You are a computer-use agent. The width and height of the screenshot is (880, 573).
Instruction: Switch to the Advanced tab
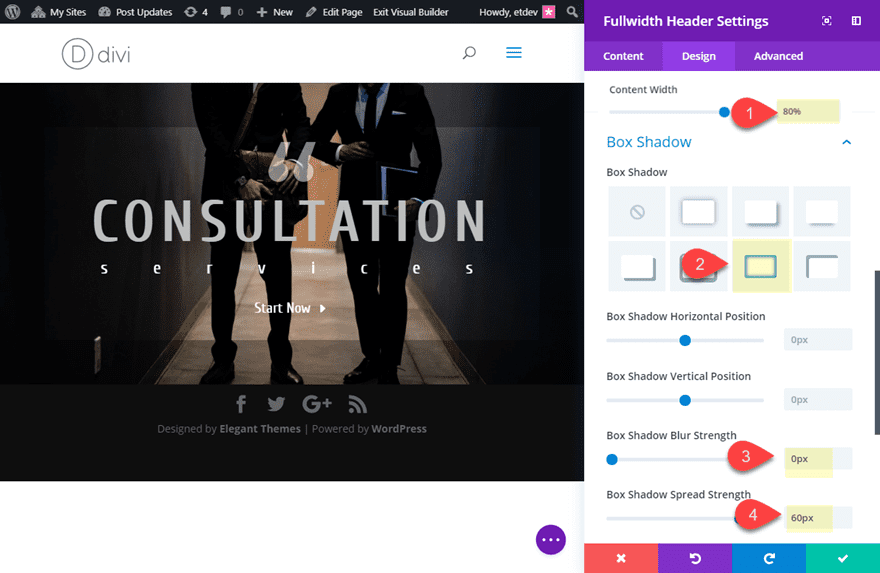click(x=778, y=56)
